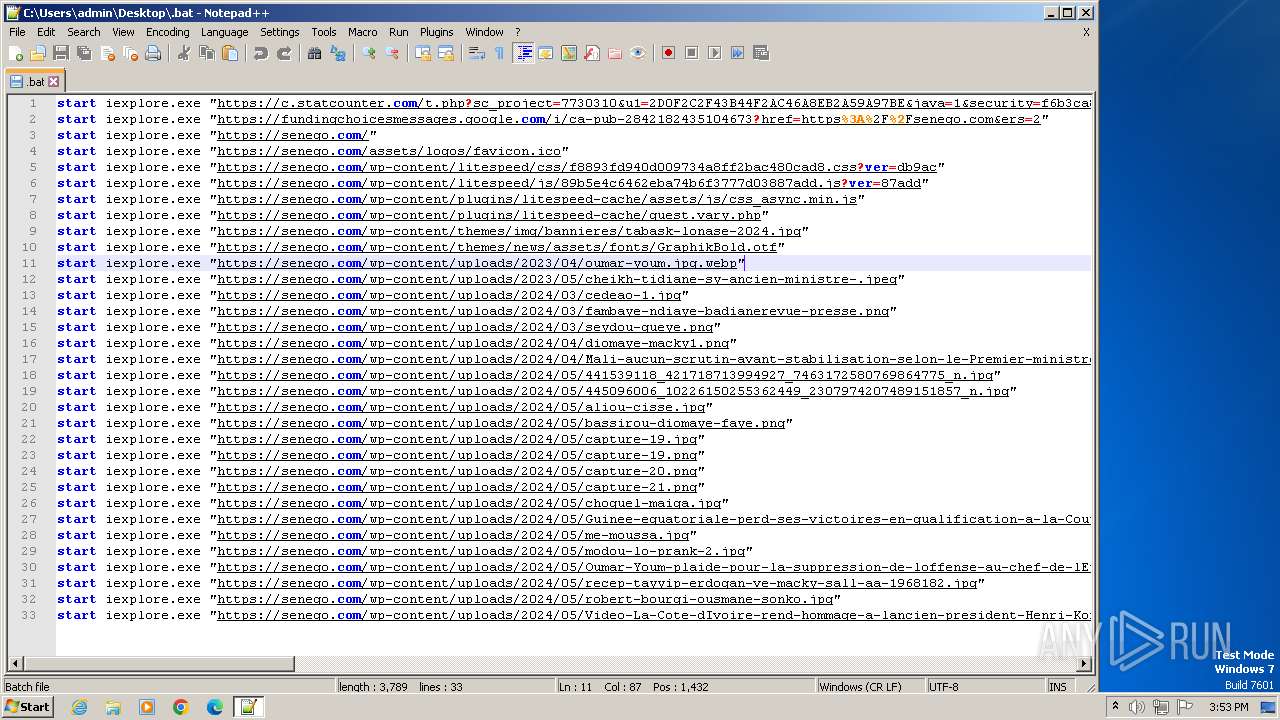Toggle the indent guide icon
This screenshot has height=720, width=1280.
[523, 53]
